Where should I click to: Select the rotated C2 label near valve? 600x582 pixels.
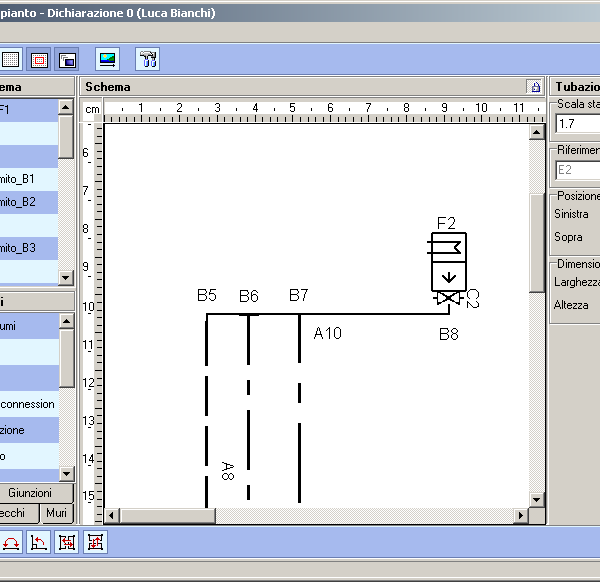pos(473,299)
